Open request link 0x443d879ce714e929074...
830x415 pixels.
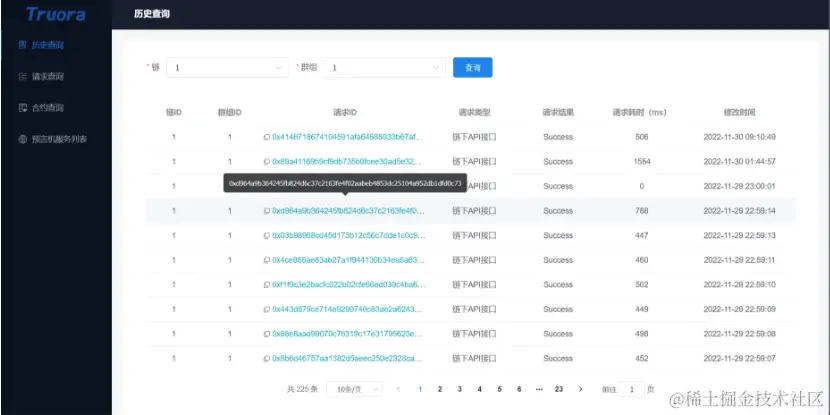click(348, 309)
